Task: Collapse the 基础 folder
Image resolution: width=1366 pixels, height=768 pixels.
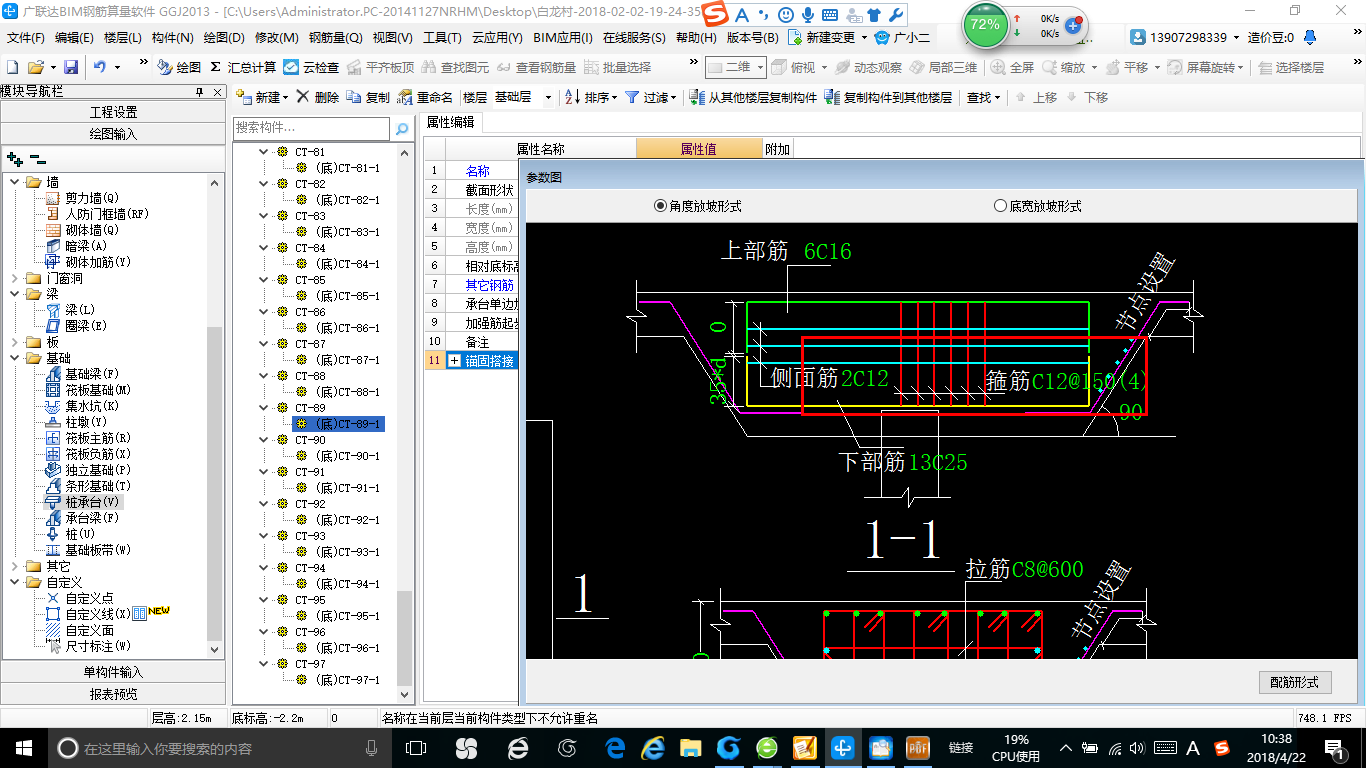Action: coord(14,358)
